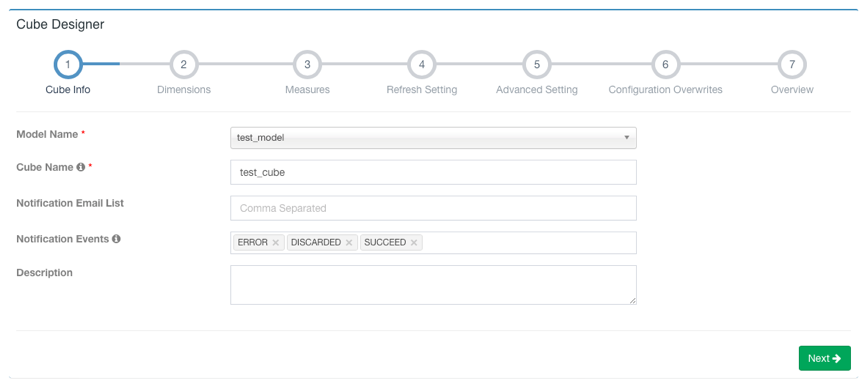864x379 pixels.
Task: Open step 6 Configuration Overwrites circle
Action: click(x=665, y=64)
